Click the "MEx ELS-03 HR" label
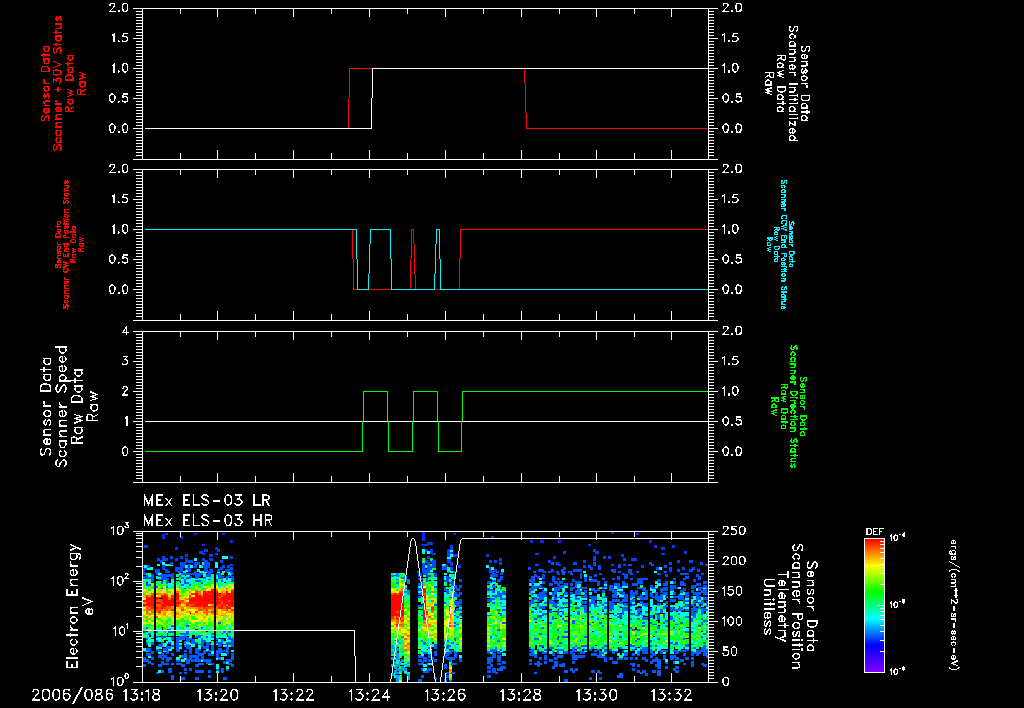This screenshot has width=1024, height=708. pyautogui.click(x=208, y=521)
